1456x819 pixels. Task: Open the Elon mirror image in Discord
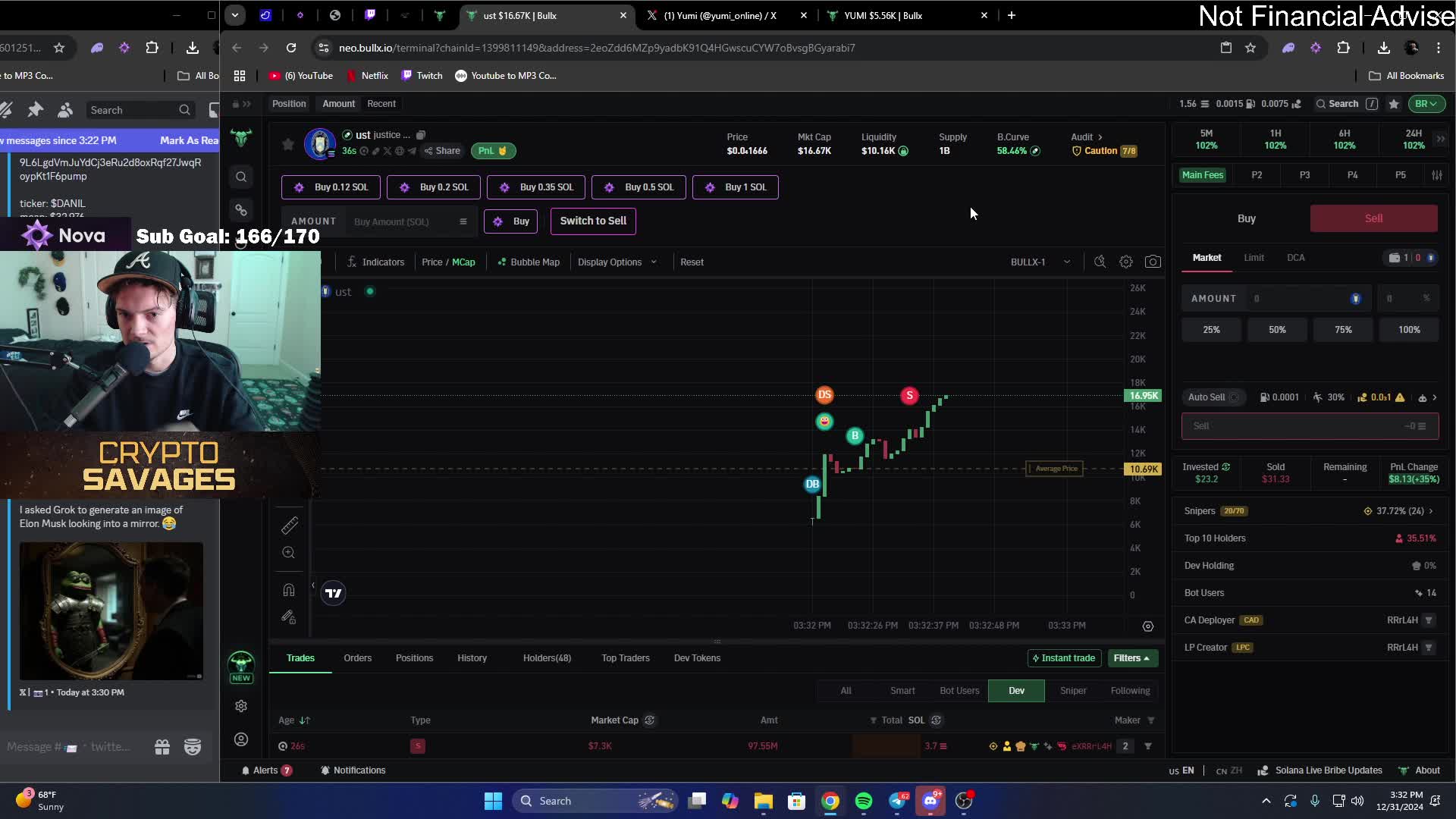111,611
